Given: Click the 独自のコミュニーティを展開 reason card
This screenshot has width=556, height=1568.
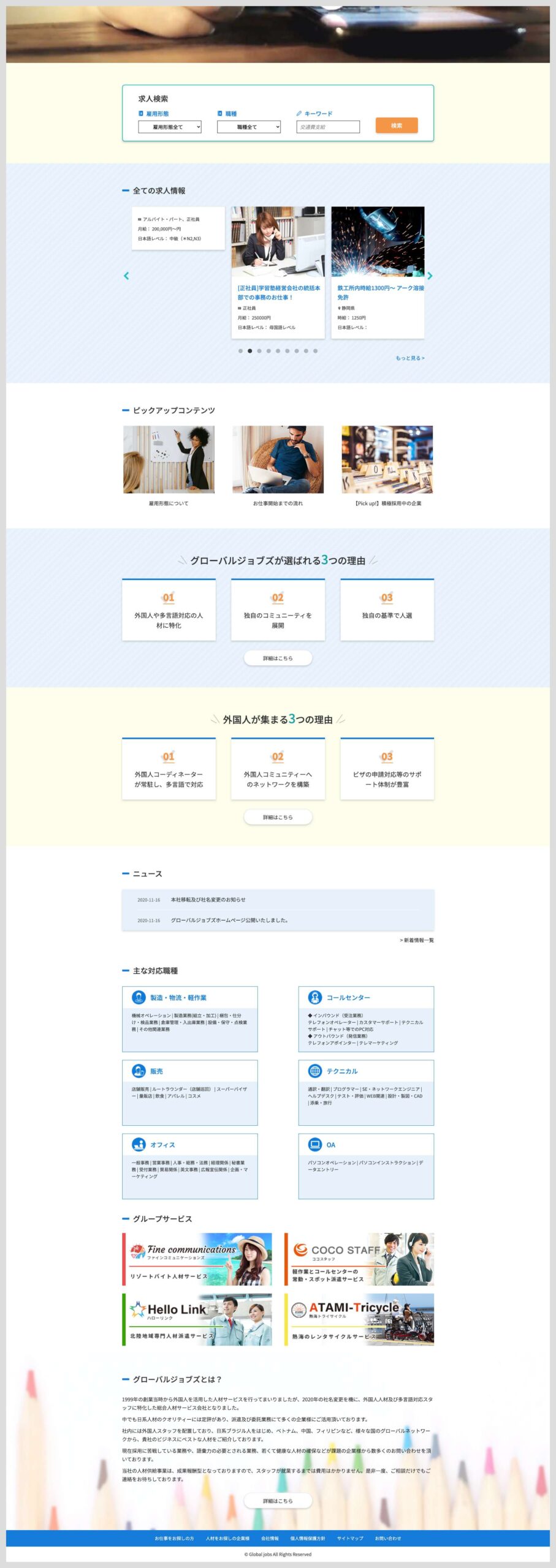Looking at the screenshot, I should pos(278,609).
